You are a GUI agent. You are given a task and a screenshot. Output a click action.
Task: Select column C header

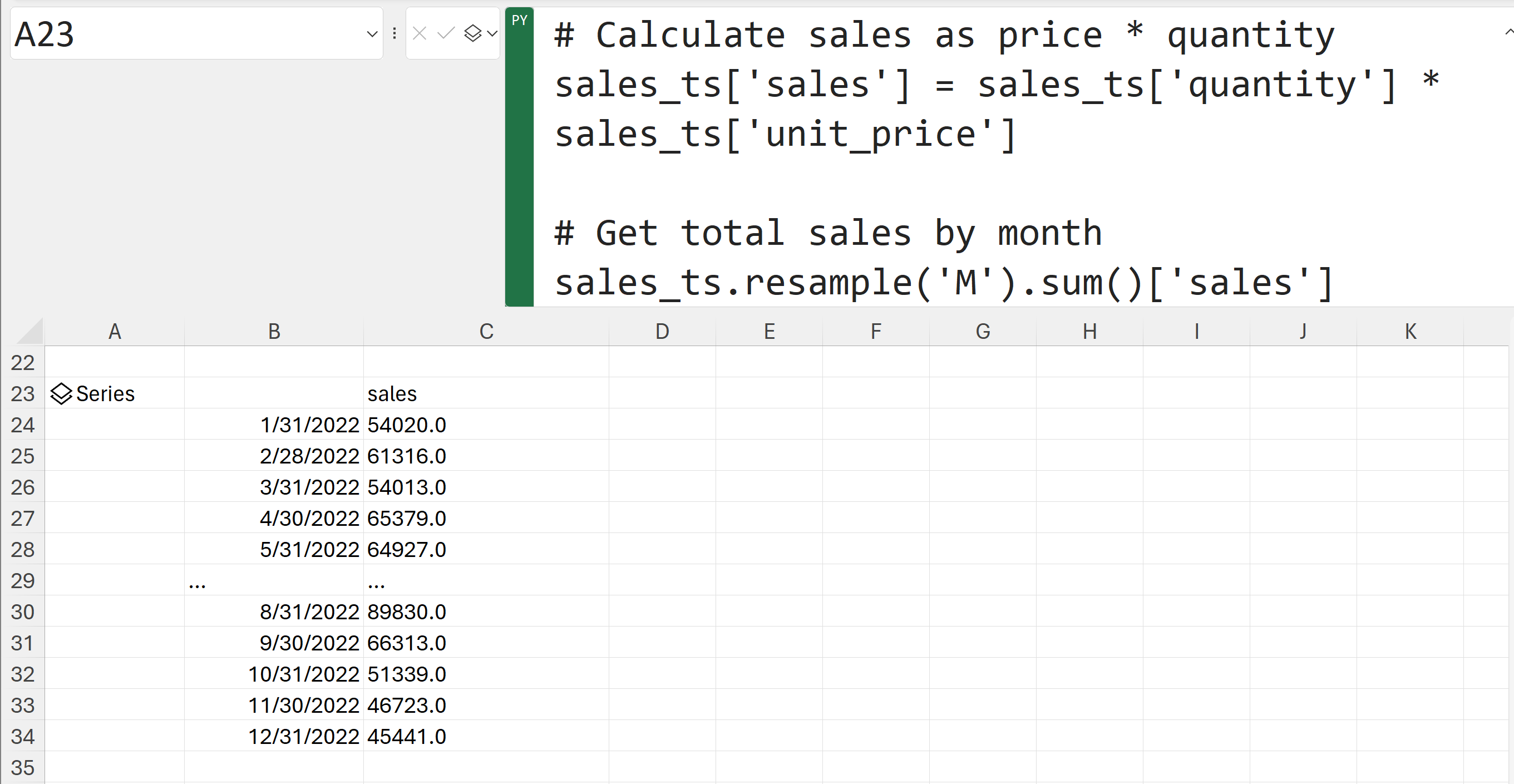tap(486, 332)
